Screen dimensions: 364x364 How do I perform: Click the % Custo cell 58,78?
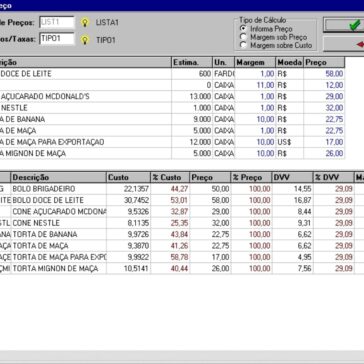pyautogui.click(x=170, y=257)
